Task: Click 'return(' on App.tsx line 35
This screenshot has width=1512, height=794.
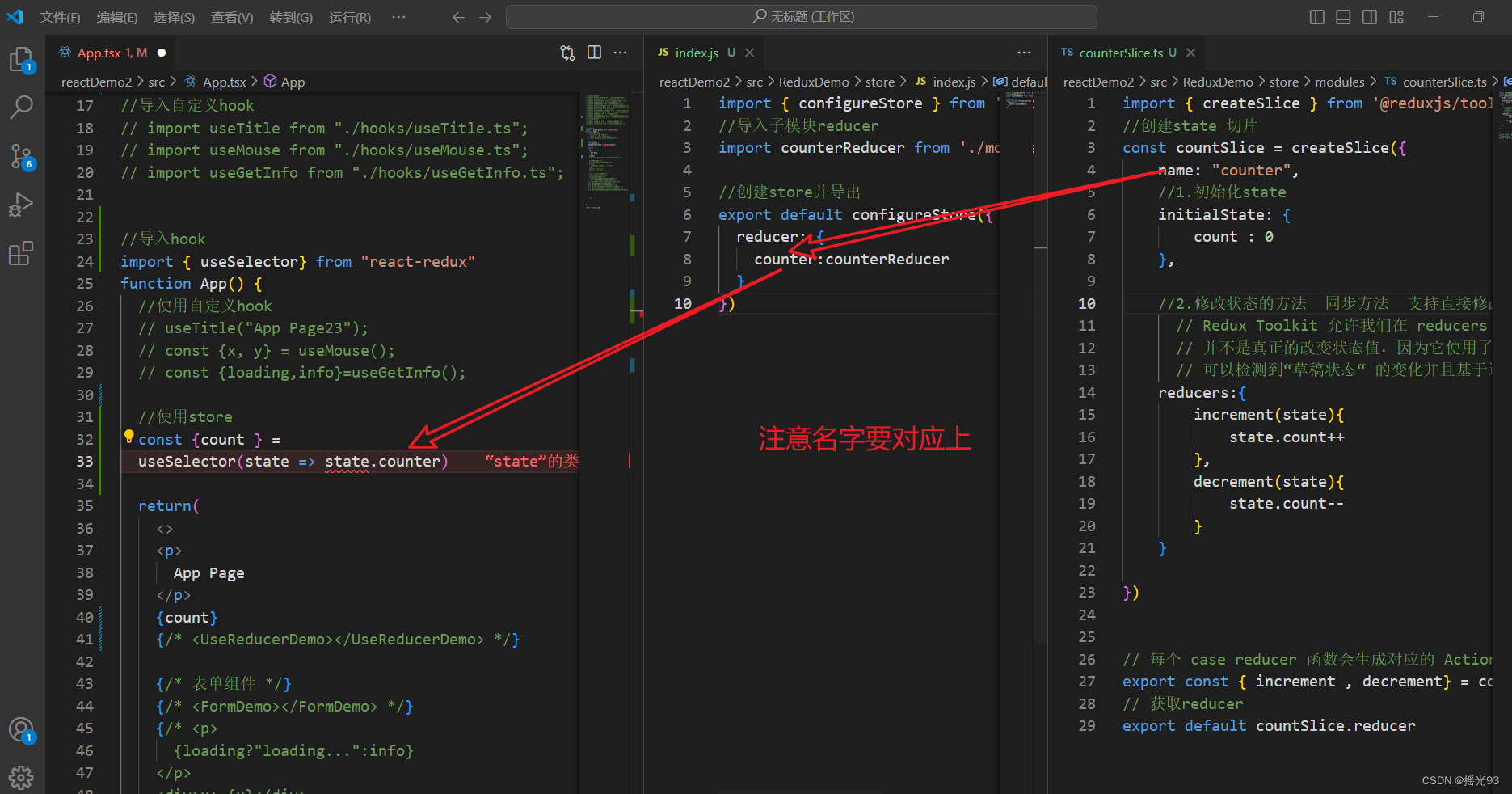Action: (169, 506)
